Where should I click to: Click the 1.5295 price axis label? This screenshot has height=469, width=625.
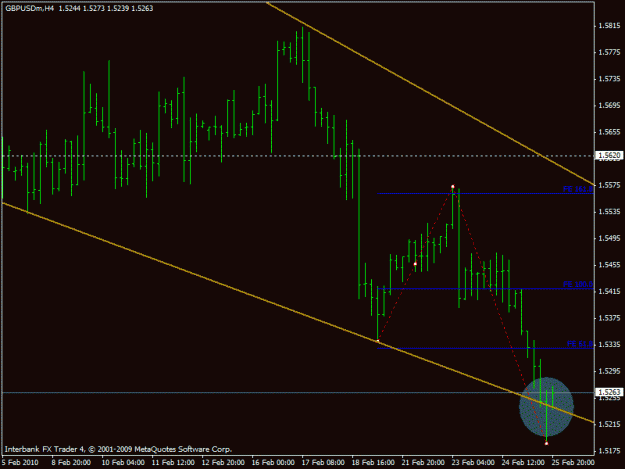coord(609,371)
